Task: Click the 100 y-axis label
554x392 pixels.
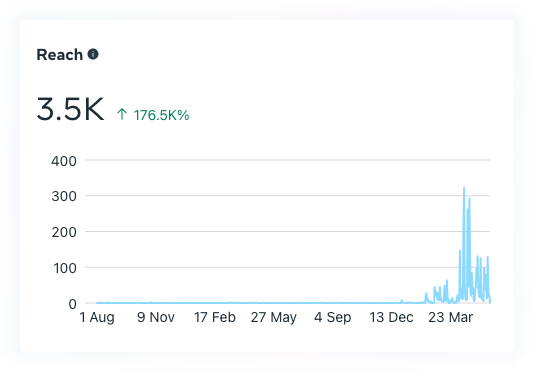Action: [65, 268]
